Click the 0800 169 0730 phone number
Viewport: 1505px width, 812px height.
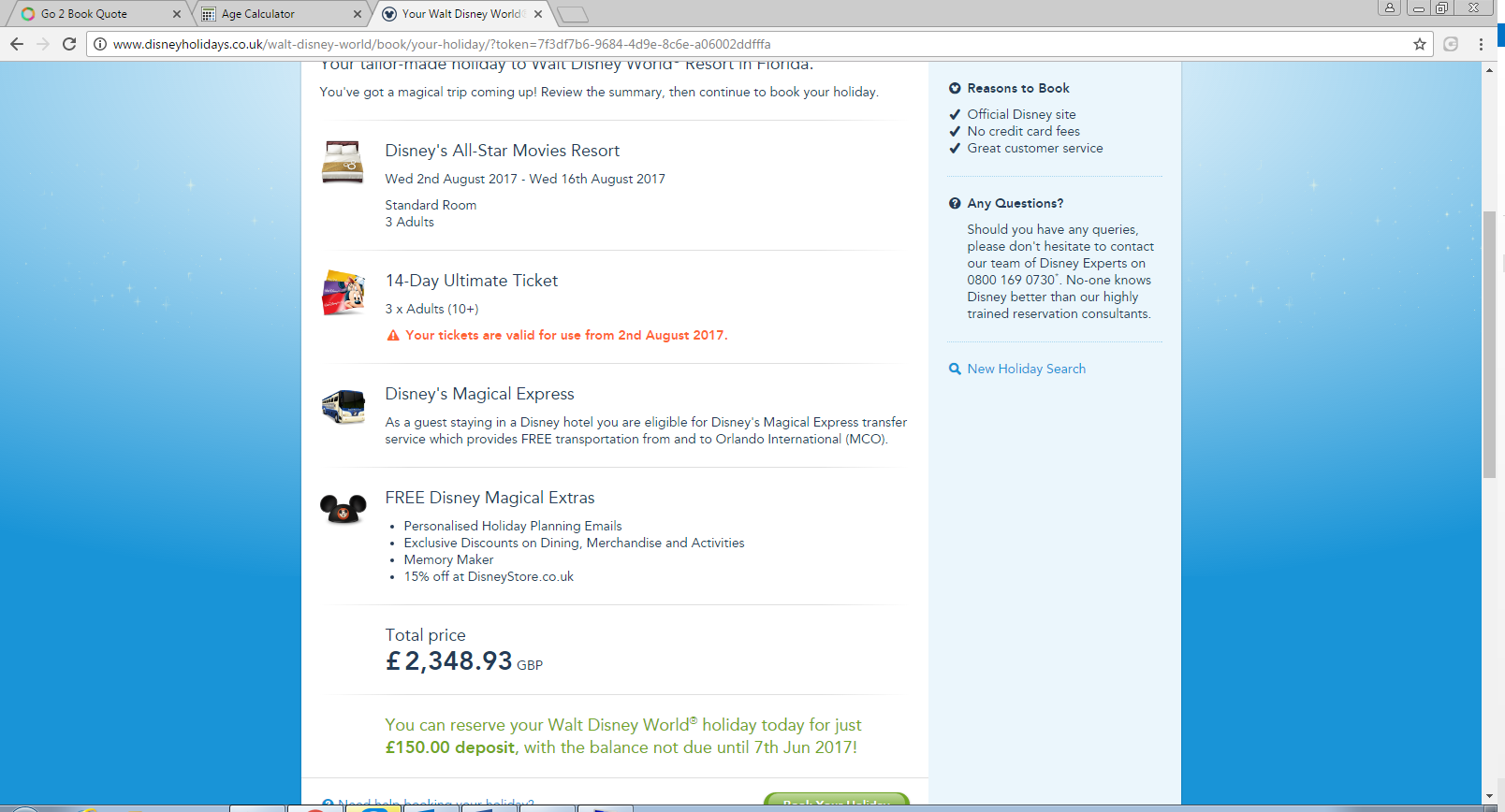point(1012,280)
